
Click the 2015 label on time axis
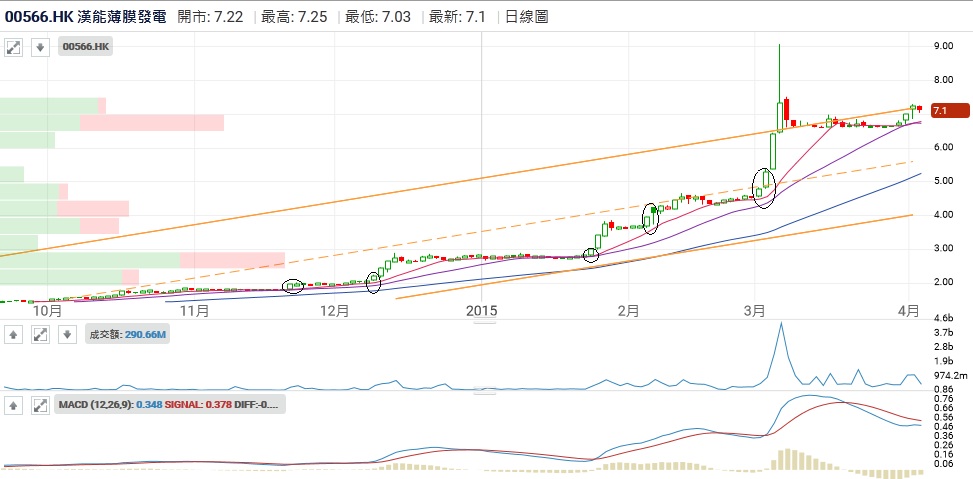click(x=481, y=311)
